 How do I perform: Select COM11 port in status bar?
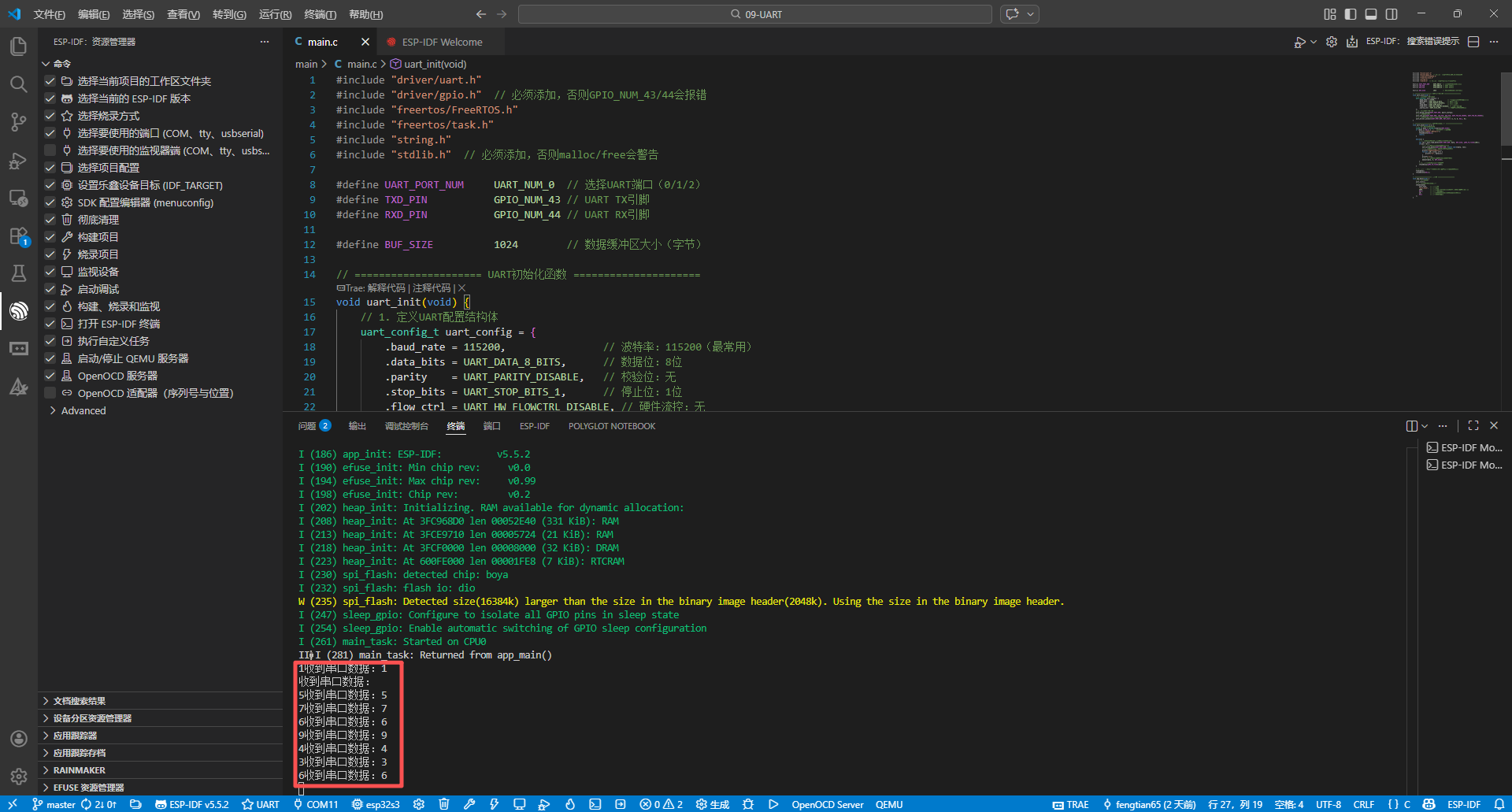coord(315,804)
